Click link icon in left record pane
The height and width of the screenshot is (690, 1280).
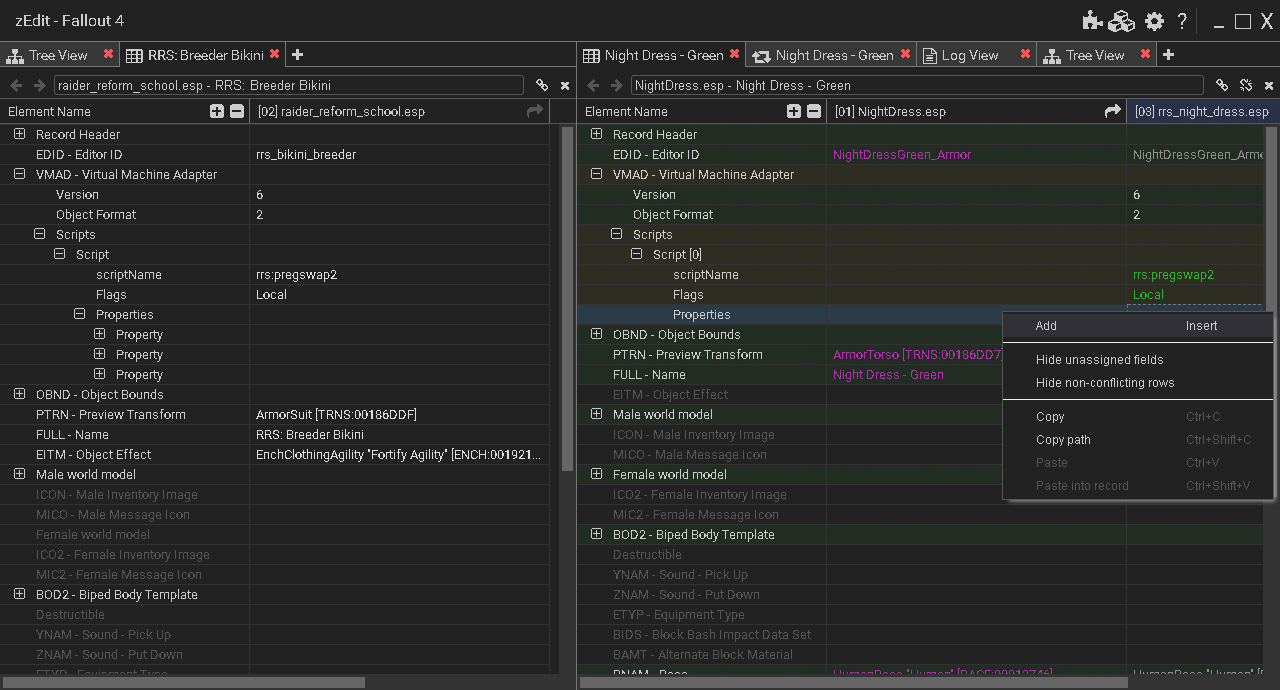(542, 86)
